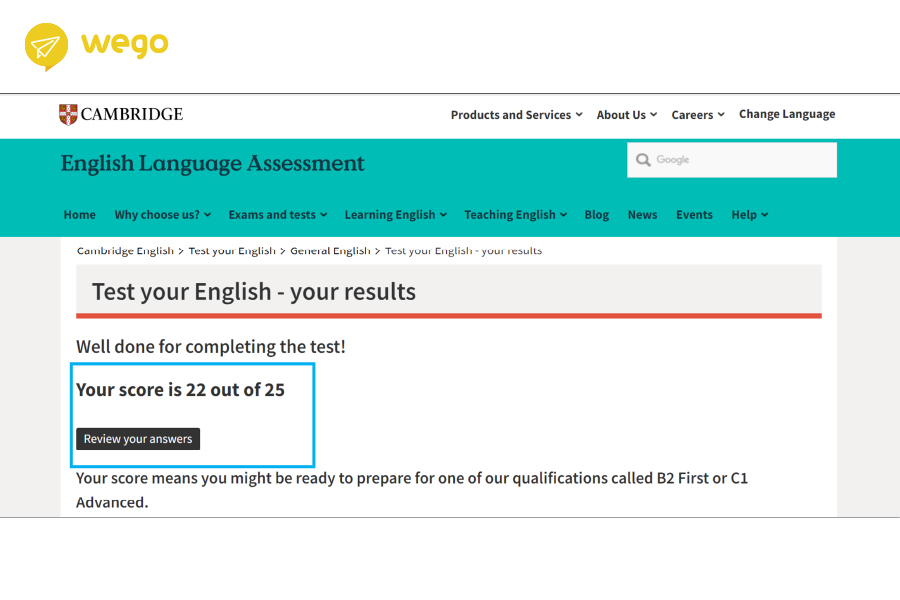Image resolution: width=900 pixels, height=600 pixels.
Task: Select News in the navigation bar
Action: (x=643, y=215)
